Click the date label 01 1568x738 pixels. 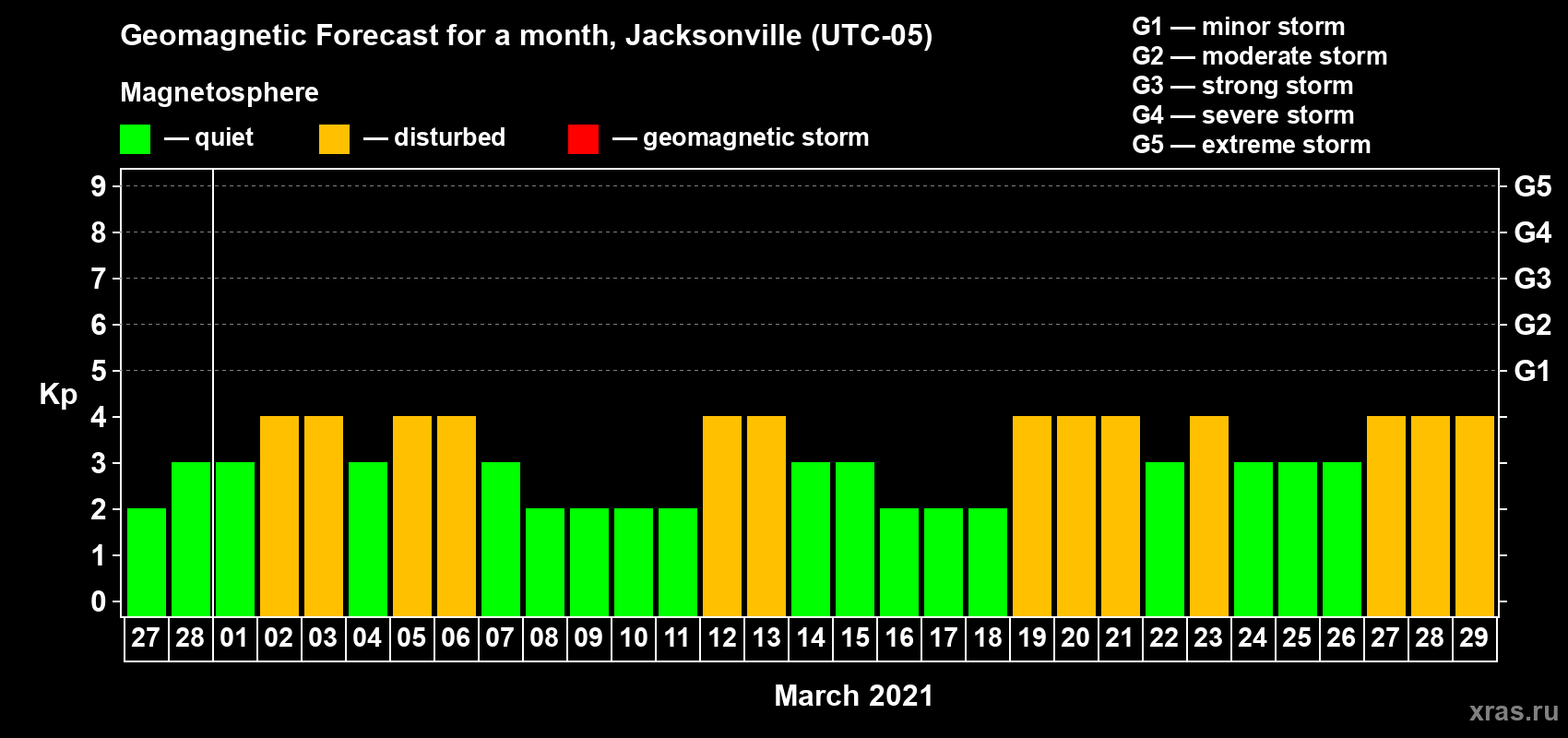(234, 638)
